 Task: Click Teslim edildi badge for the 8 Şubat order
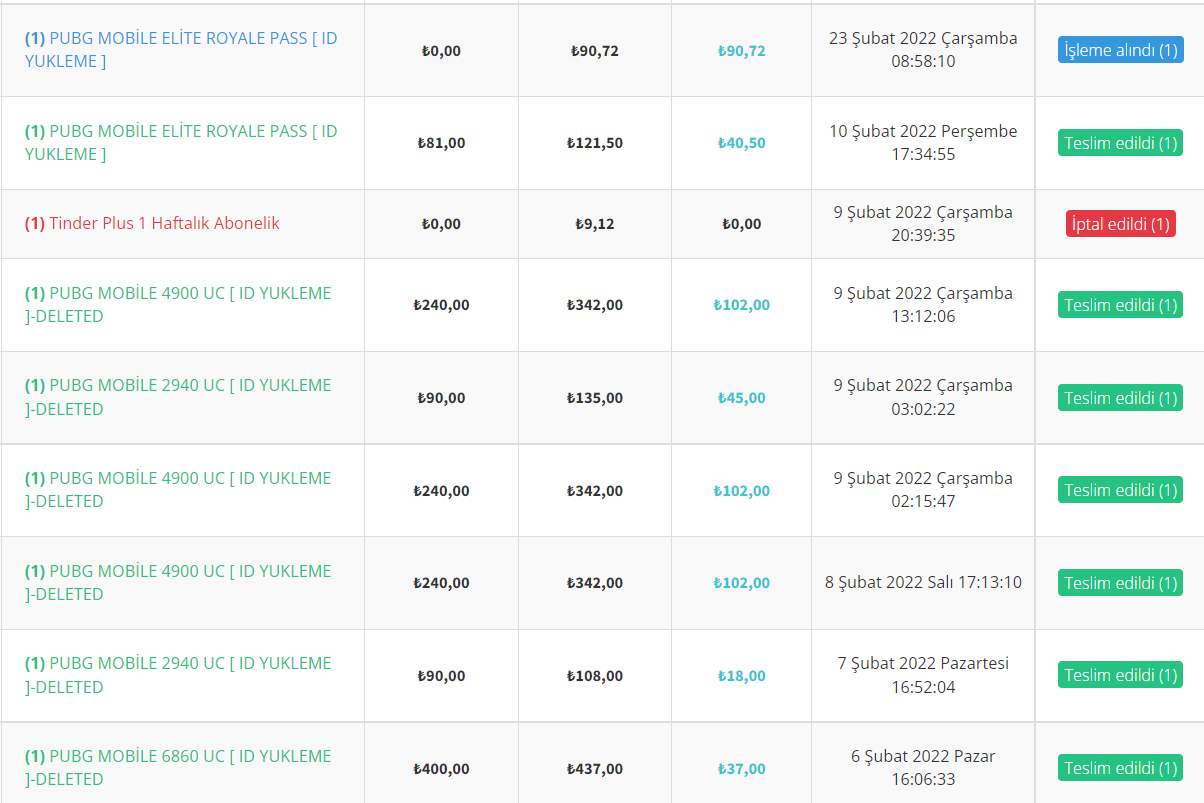pyautogui.click(x=1120, y=583)
